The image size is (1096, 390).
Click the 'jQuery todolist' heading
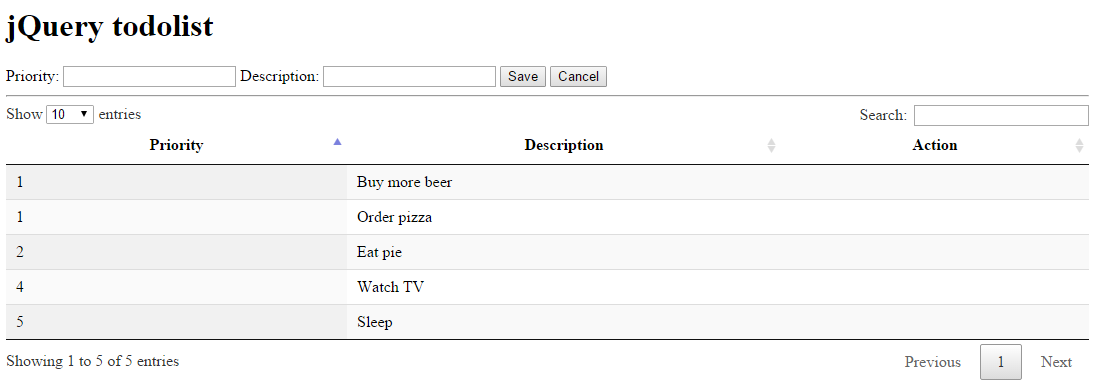point(110,28)
